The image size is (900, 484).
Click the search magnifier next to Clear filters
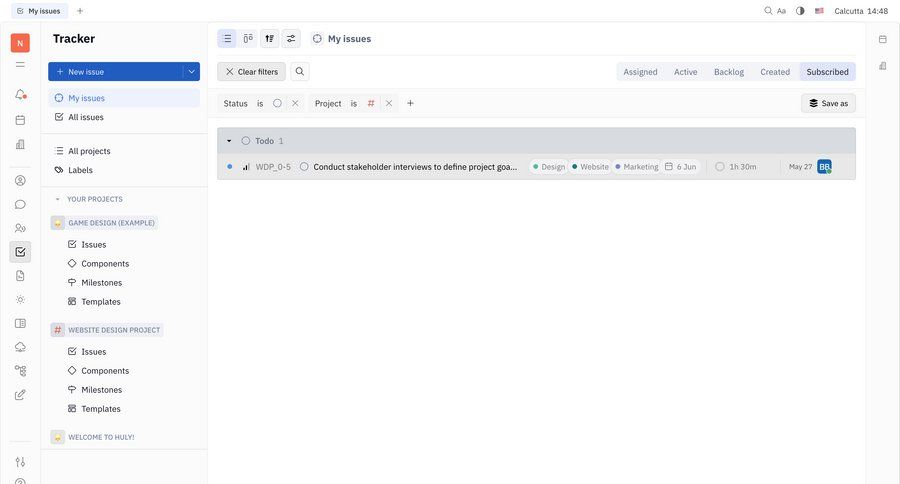click(300, 72)
